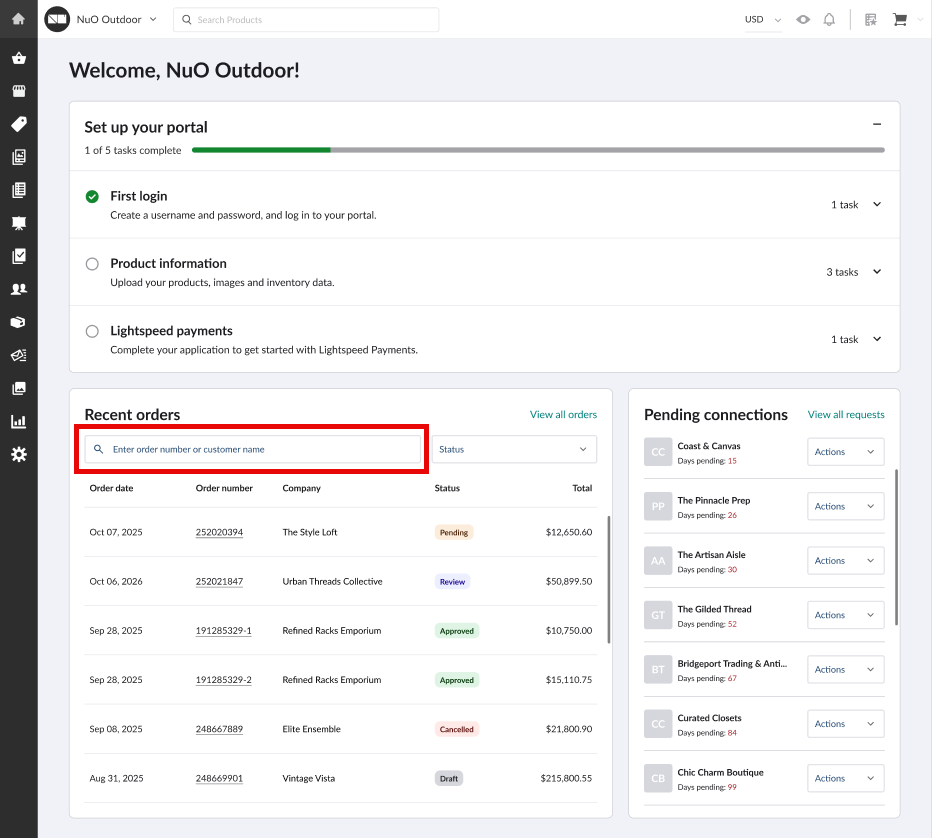The height and width of the screenshot is (838, 932).
Task: Open Actions menu for Coast & Canvas
Action: coord(845,452)
